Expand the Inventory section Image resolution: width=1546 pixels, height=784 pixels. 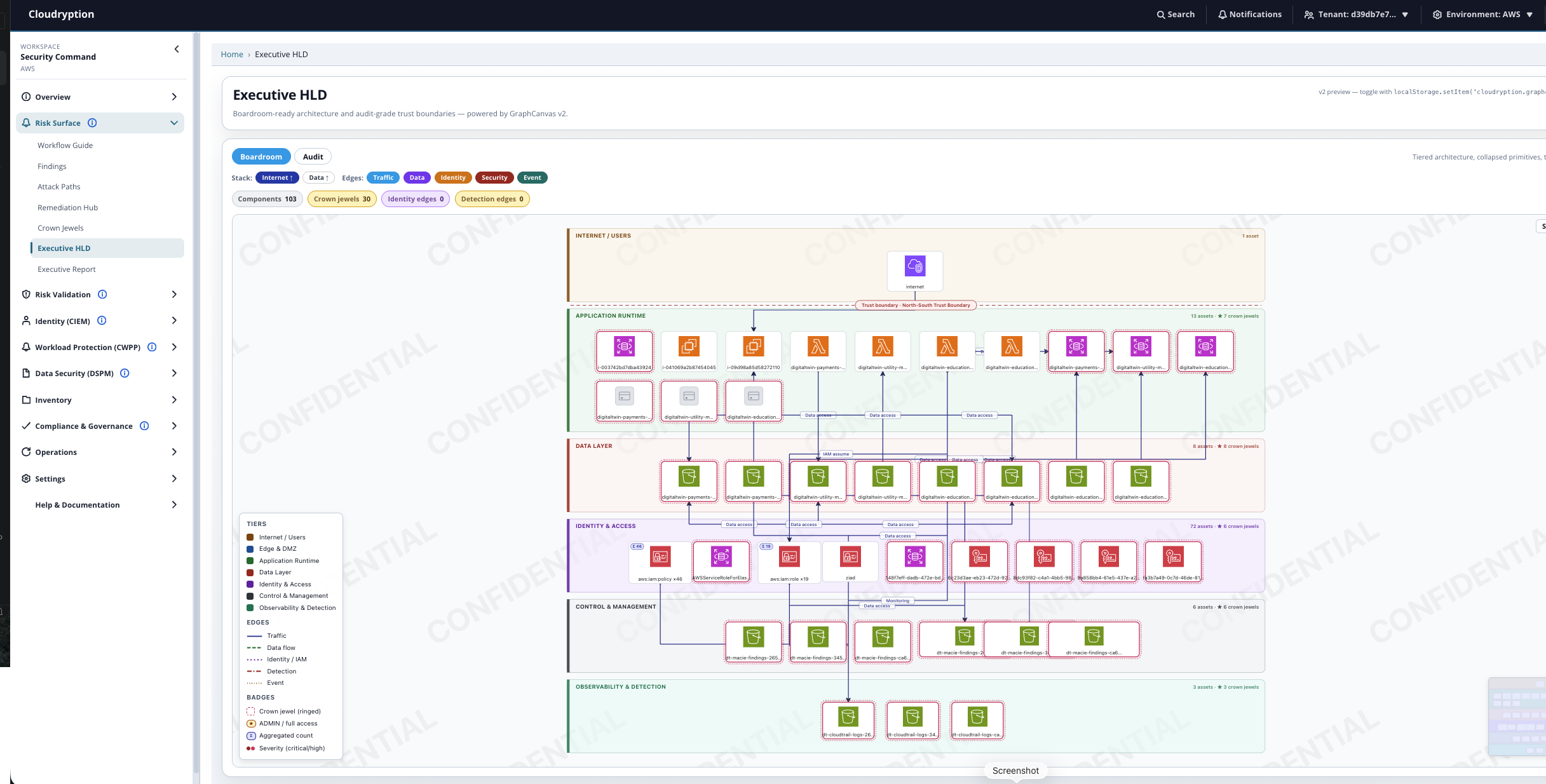pyautogui.click(x=100, y=400)
